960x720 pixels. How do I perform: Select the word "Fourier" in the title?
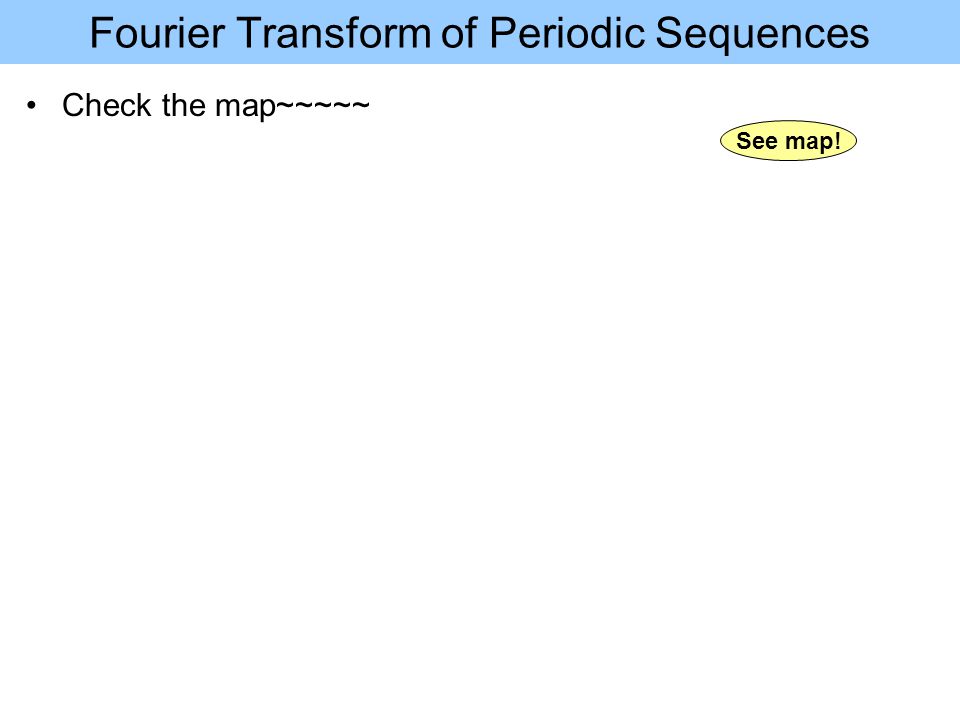pyautogui.click(x=157, y=32)
